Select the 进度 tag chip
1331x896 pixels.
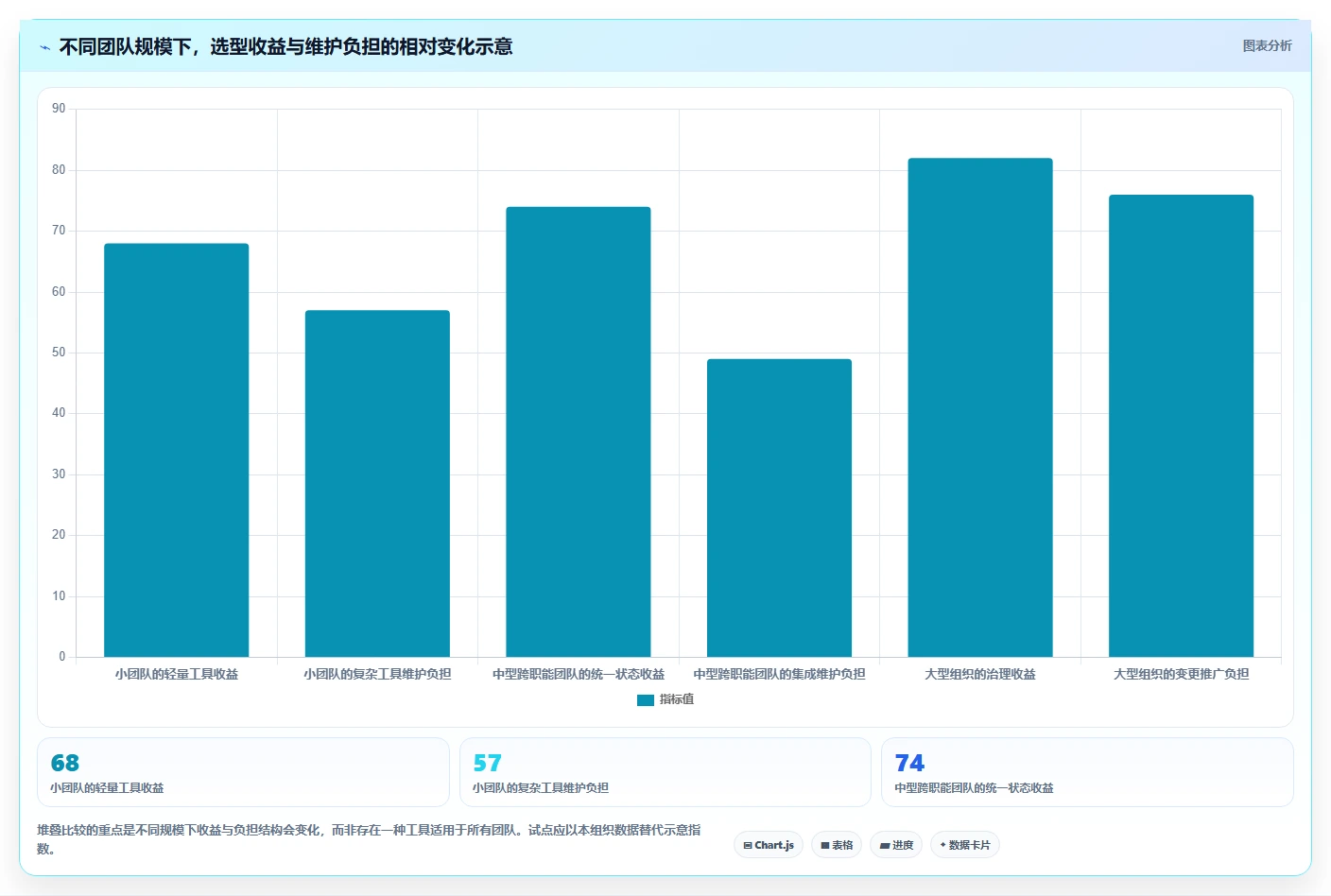tap(896, 845)
